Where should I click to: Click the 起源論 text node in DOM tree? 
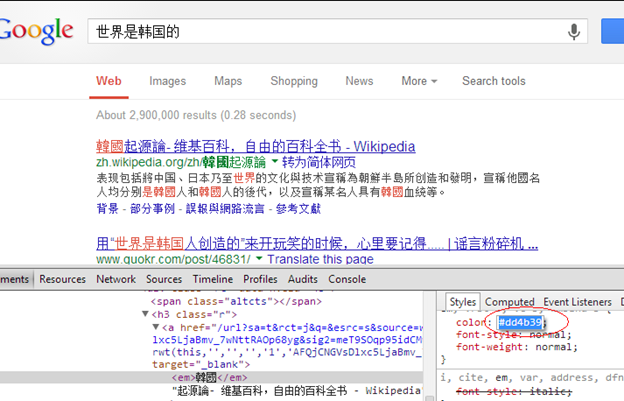click(x=296, y=391)
